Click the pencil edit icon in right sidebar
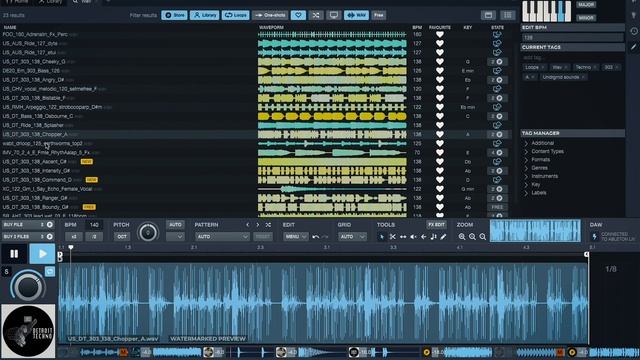 [x=633, y=47]
